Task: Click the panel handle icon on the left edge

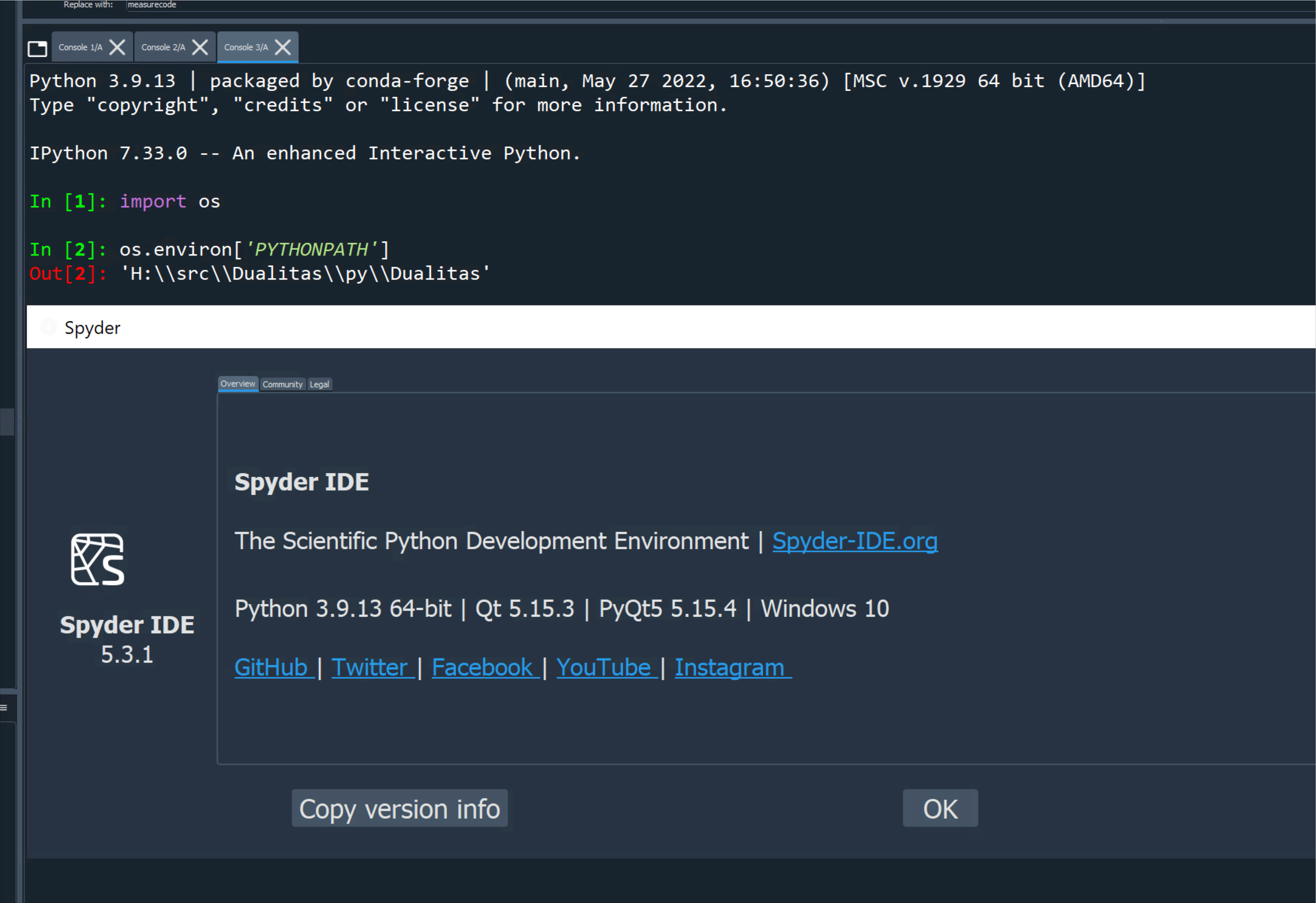Action: tap(4, 707)
